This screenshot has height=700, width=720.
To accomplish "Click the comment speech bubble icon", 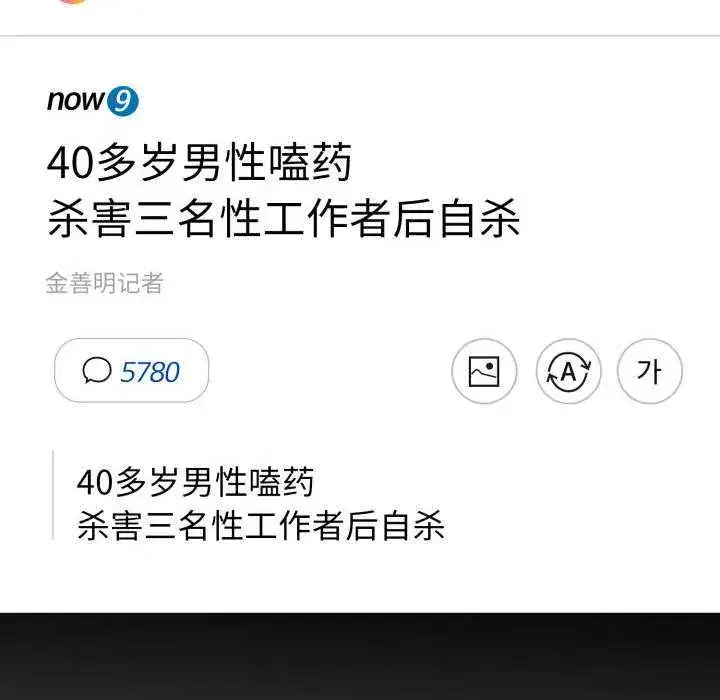I will click(x=97, y=370).
